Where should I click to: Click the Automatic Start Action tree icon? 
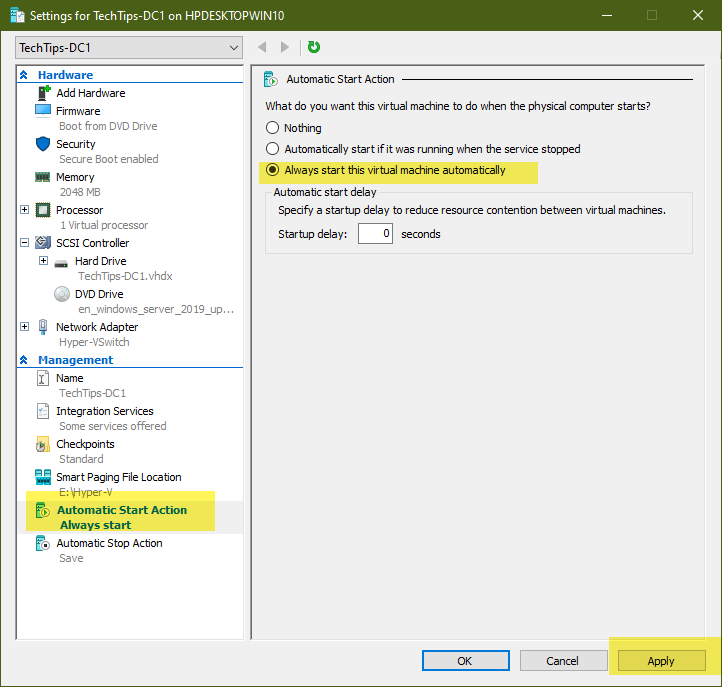42,510
